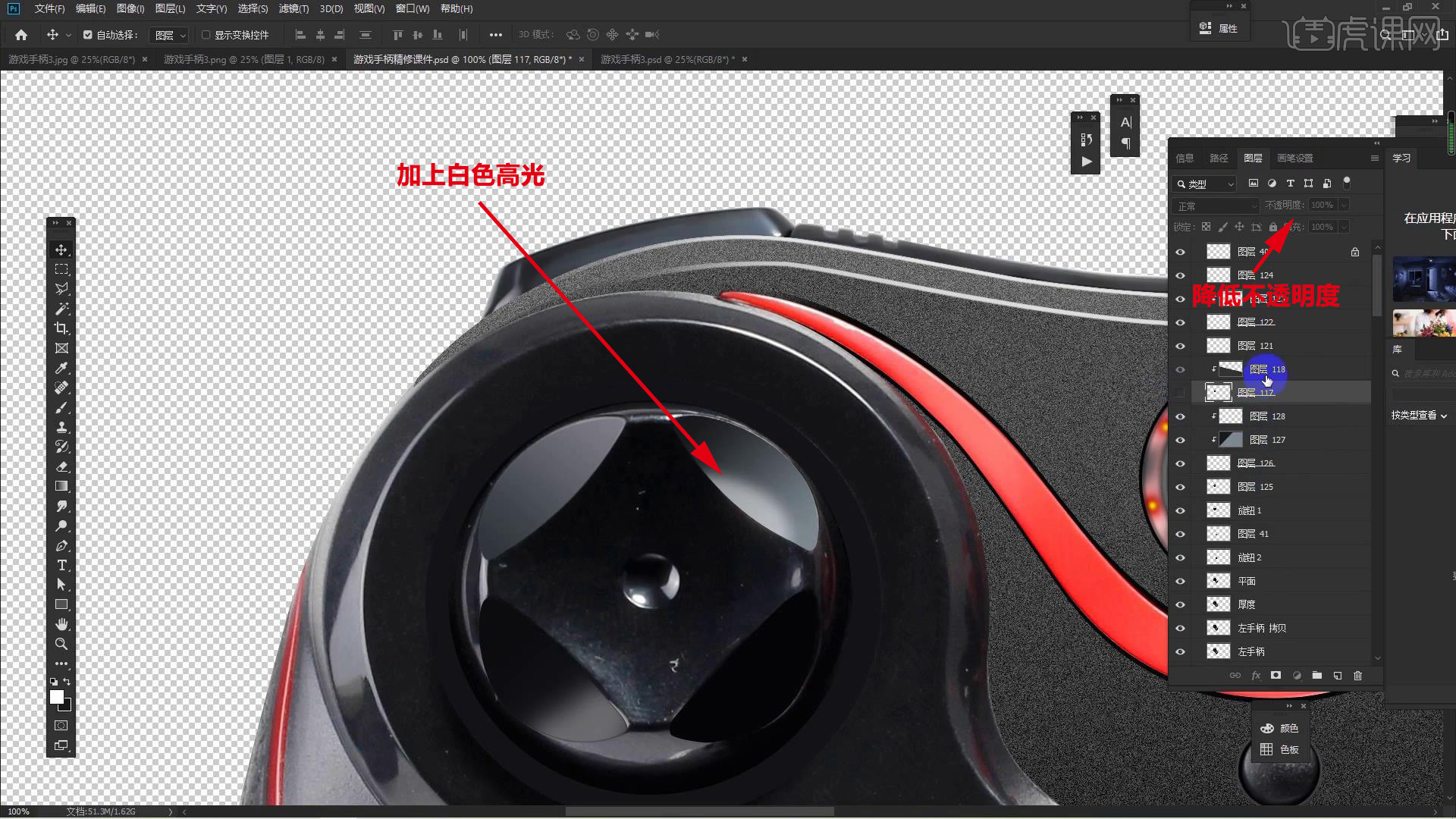1456x819 pixels.
Task: Select the Eraser tool
Action: tap(61, 466)
